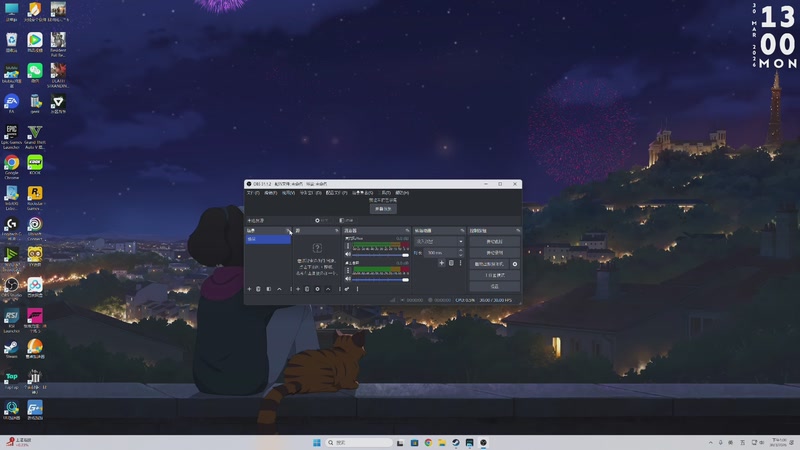Add a new scene with the plus icon
The width and height of the screenshot is (800, 450).
point(249,289)
